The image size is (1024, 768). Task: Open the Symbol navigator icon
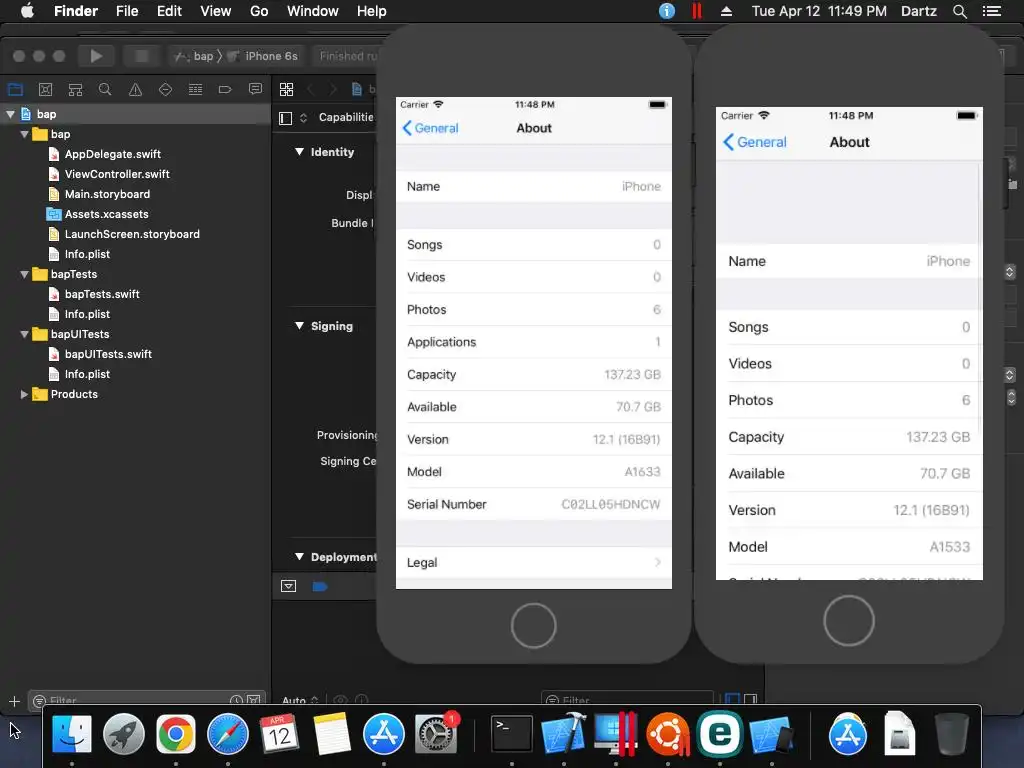(x=75, y=89)
